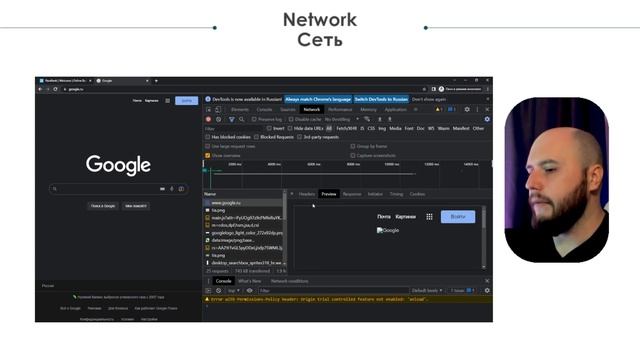Click Switch DevTools to Russian button
Viewport: 640px width, 360px height.
[x=381, y=99]
